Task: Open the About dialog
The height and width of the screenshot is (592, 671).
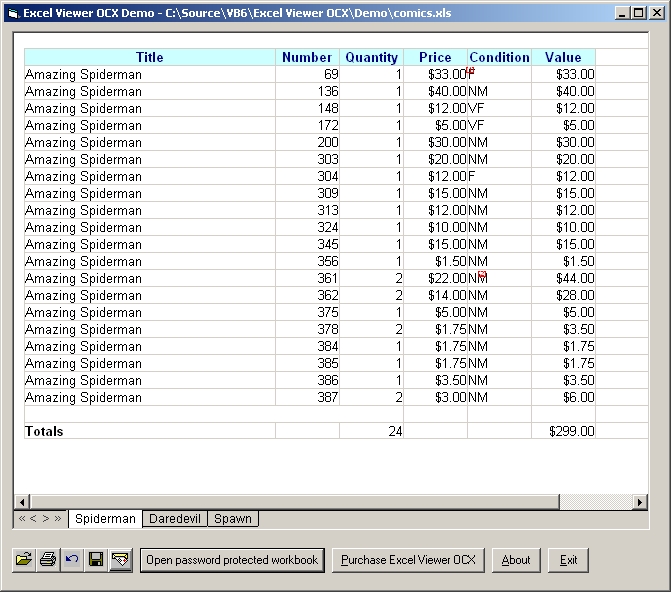Action: 516,560
